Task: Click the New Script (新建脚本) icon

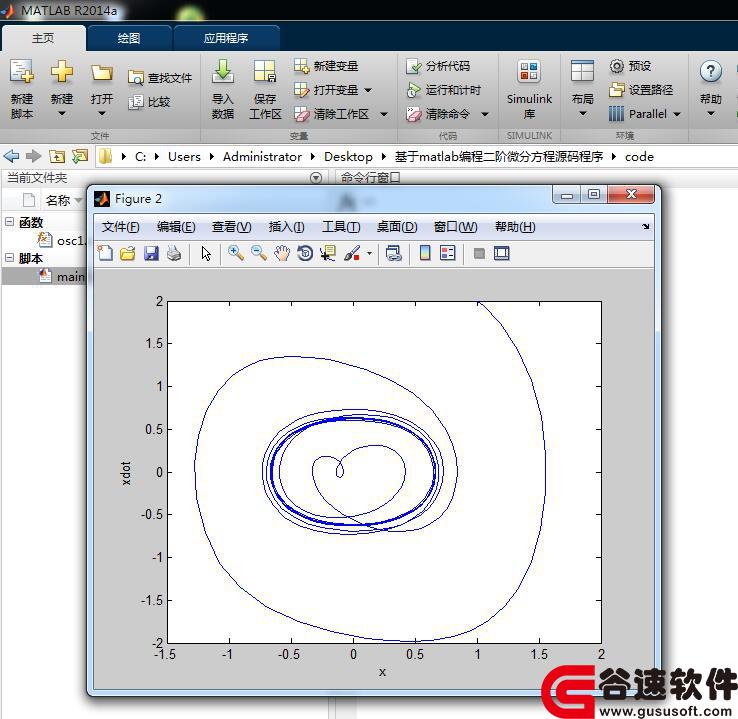Action: point(22,72)
